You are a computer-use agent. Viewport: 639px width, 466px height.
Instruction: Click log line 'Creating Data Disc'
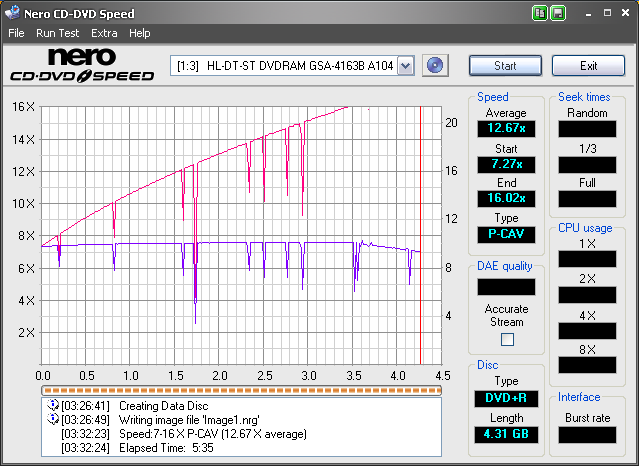point(163,406)
